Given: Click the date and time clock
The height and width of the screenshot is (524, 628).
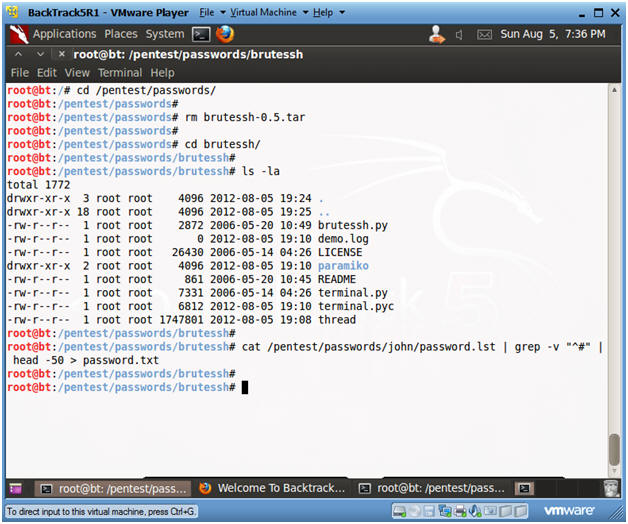Looking at the screenshot, I should click(553, 34).
